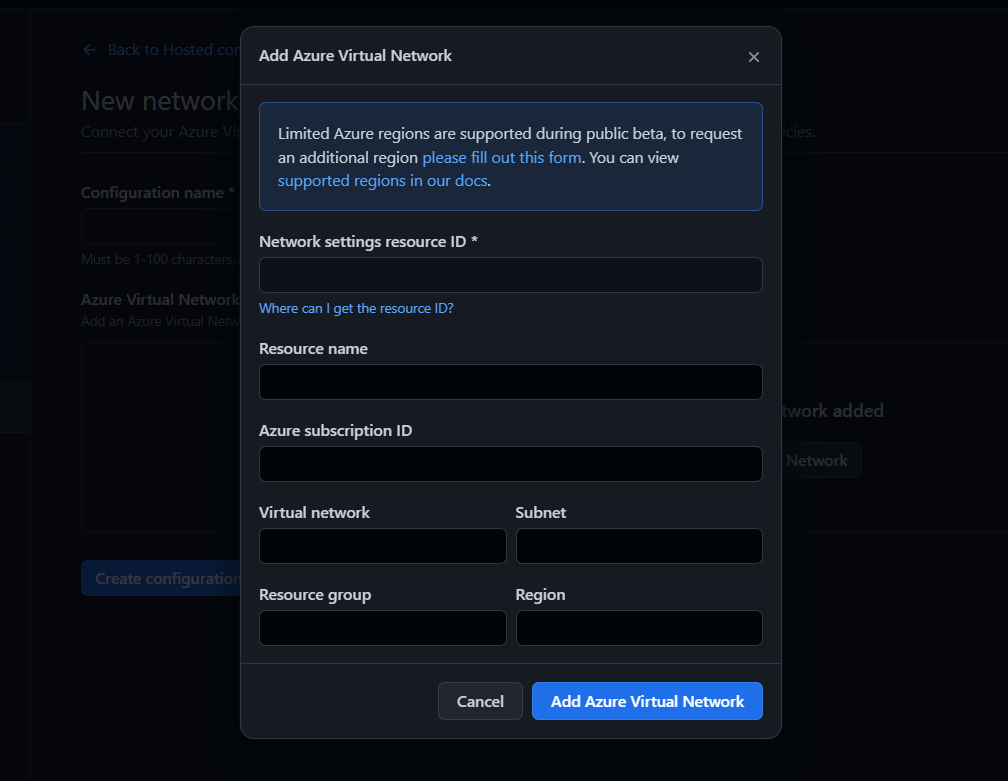Select the 'Azure subscription ID' label
The image size is (1008, 781).
(336, 431)
